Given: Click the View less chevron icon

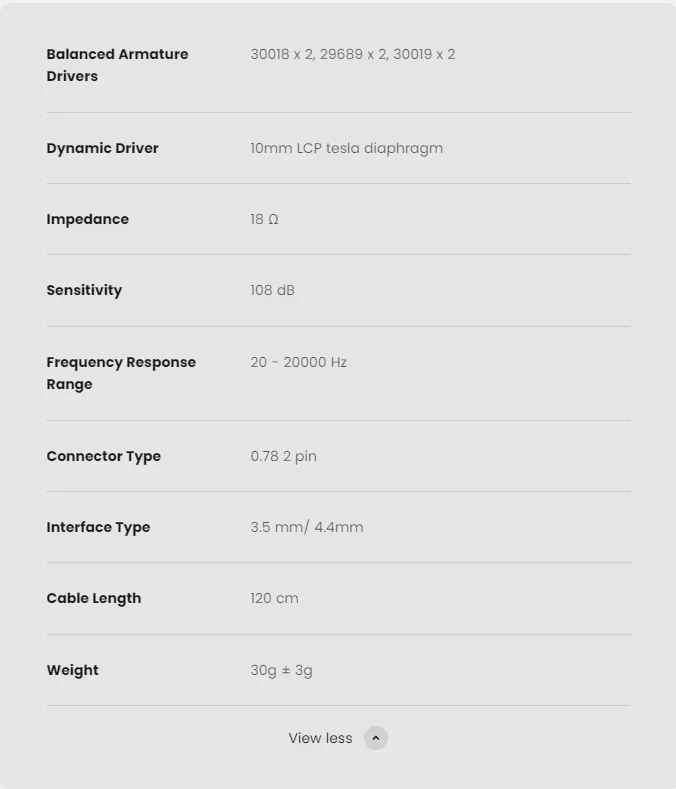Looking at the screenshot, I should tap(376, 738).
